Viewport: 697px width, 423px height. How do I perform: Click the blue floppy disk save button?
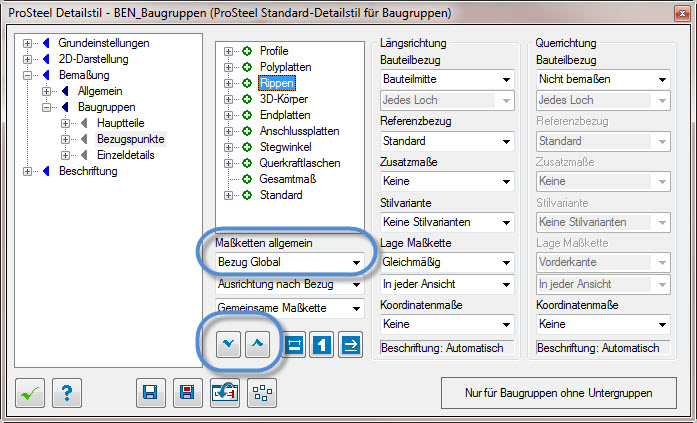(151, 393)
